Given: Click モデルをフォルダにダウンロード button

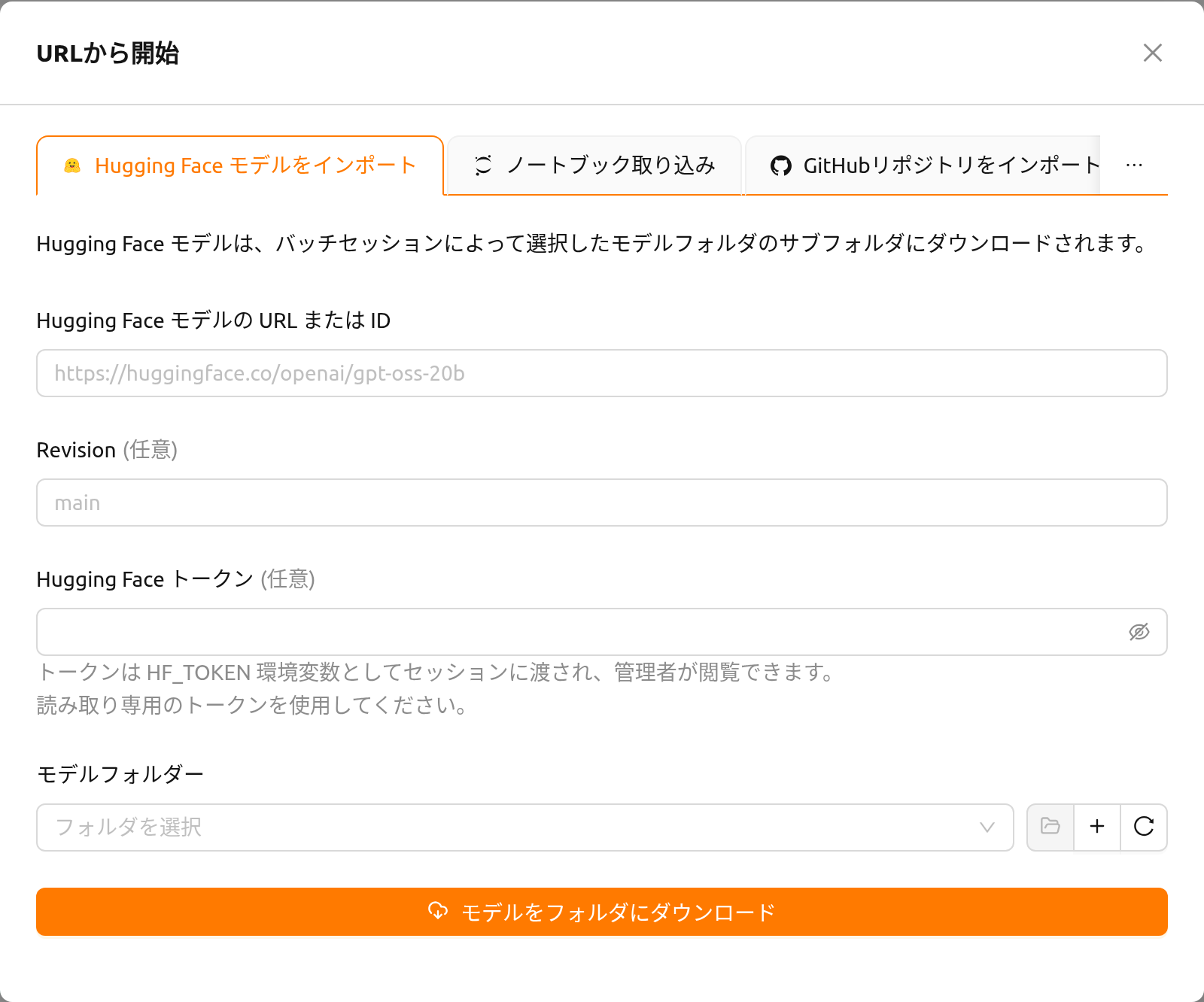Looking at the screenshot, I should [x=602, y=912].
